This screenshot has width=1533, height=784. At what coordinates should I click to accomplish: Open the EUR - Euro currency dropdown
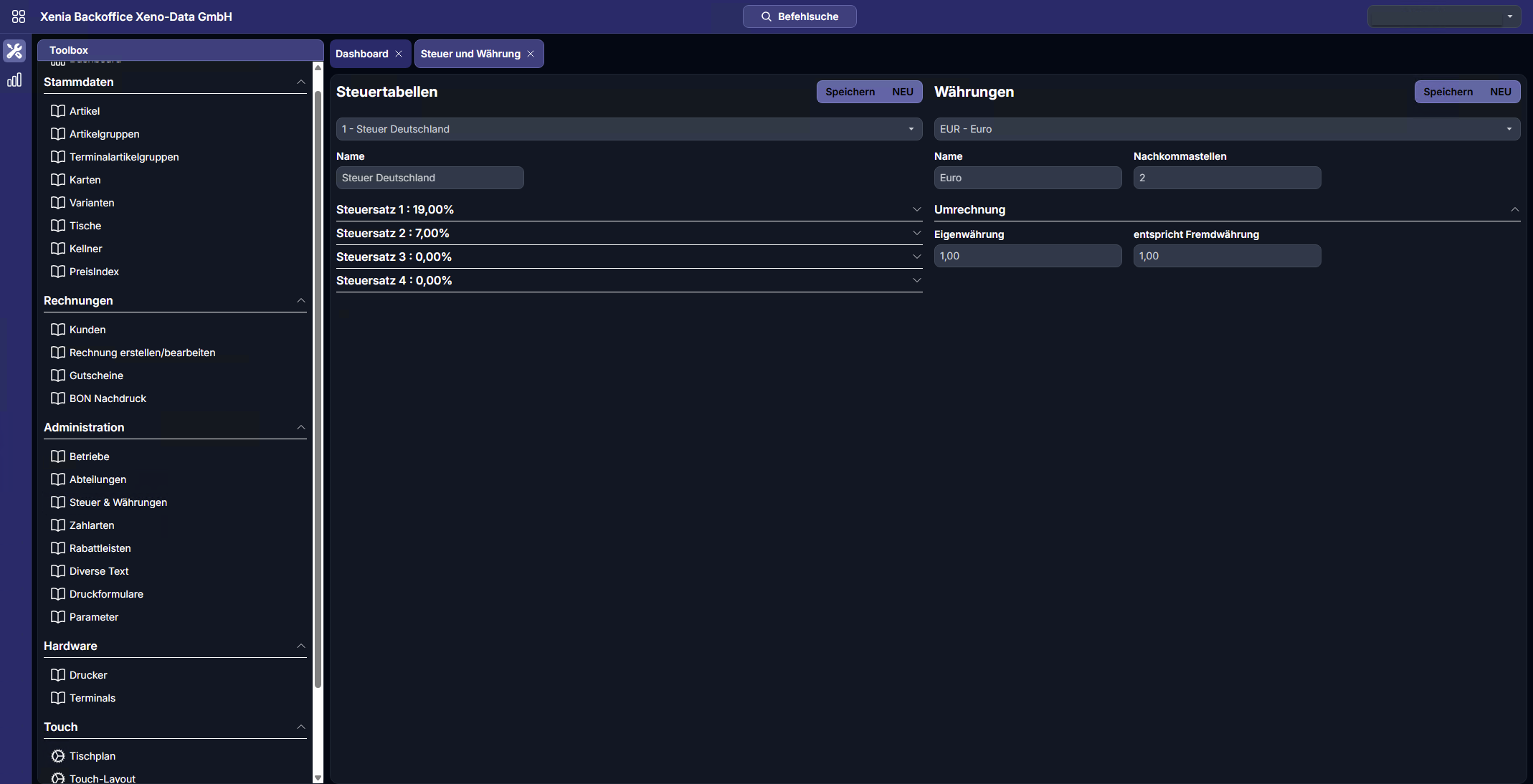tap(1226, 129)
